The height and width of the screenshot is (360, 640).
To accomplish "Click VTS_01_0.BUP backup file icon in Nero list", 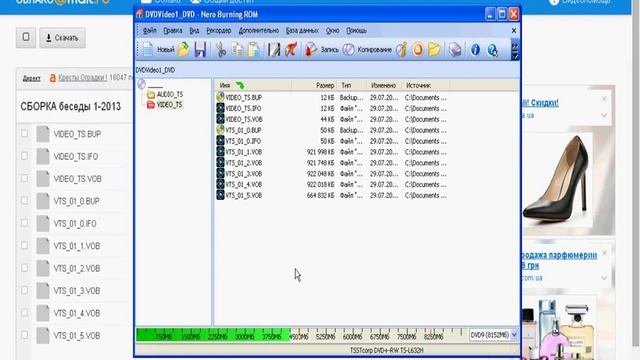I will pyautogui.click(x=220, y=130).
